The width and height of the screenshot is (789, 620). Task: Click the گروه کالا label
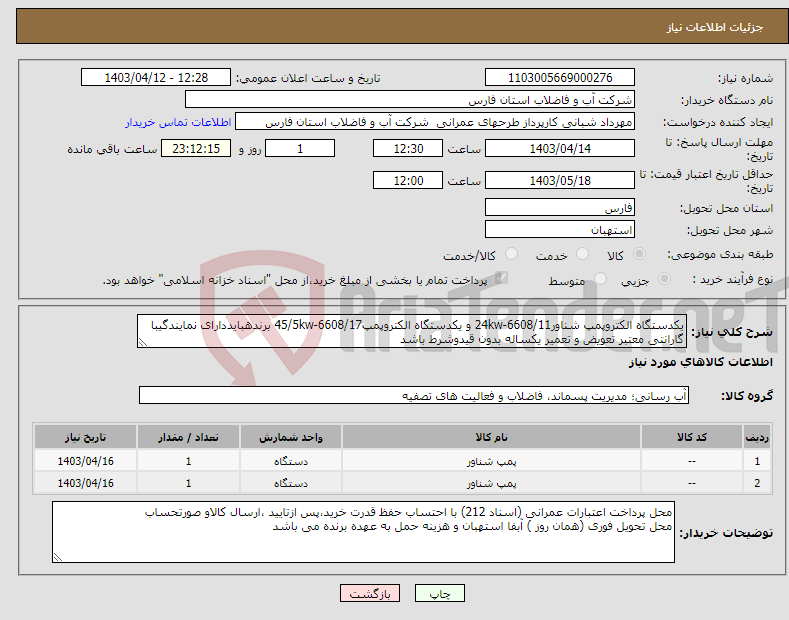pyautogui.click(x=747, y=396)
